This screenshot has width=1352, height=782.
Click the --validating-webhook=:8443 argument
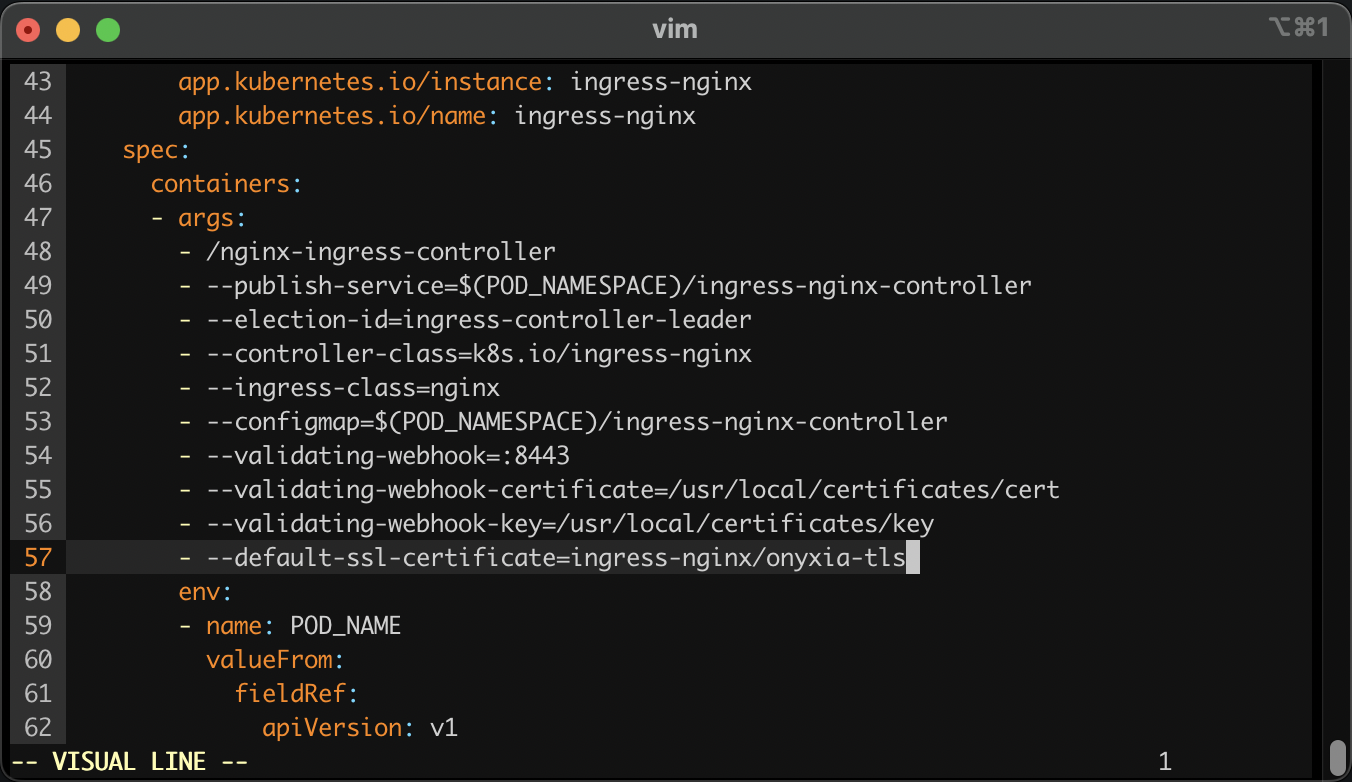pos(387,456)
